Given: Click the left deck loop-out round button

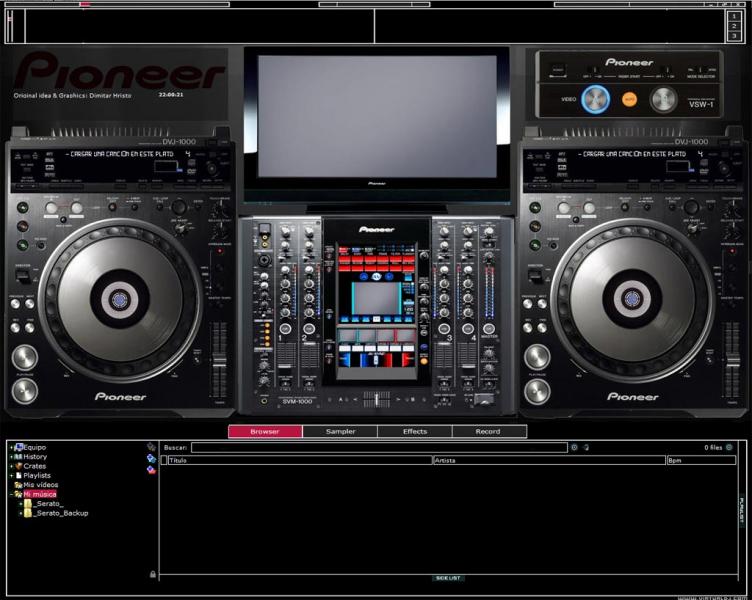Looking at the screenshot, I should click(x=77, y=208).
